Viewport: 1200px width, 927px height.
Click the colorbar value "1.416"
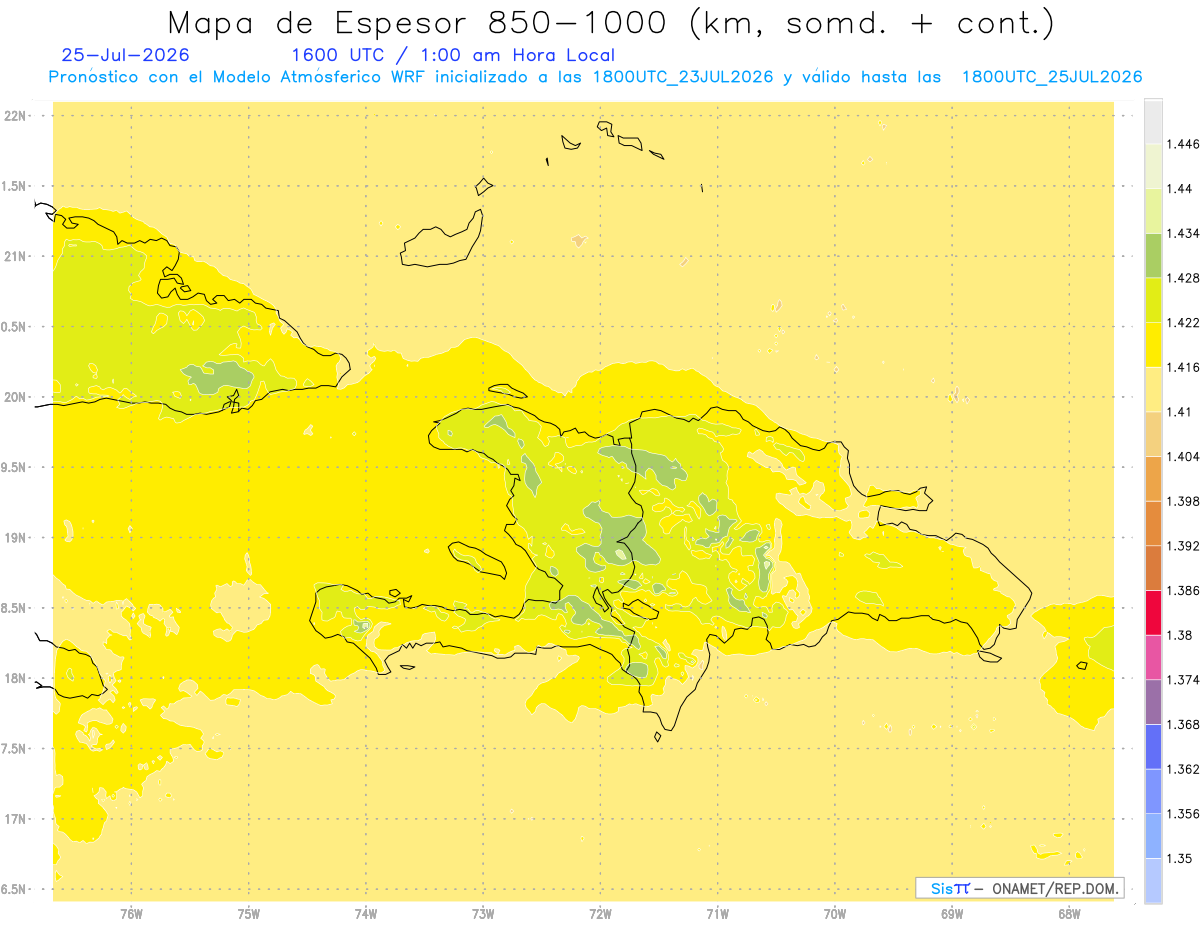tap(1183, 367)
